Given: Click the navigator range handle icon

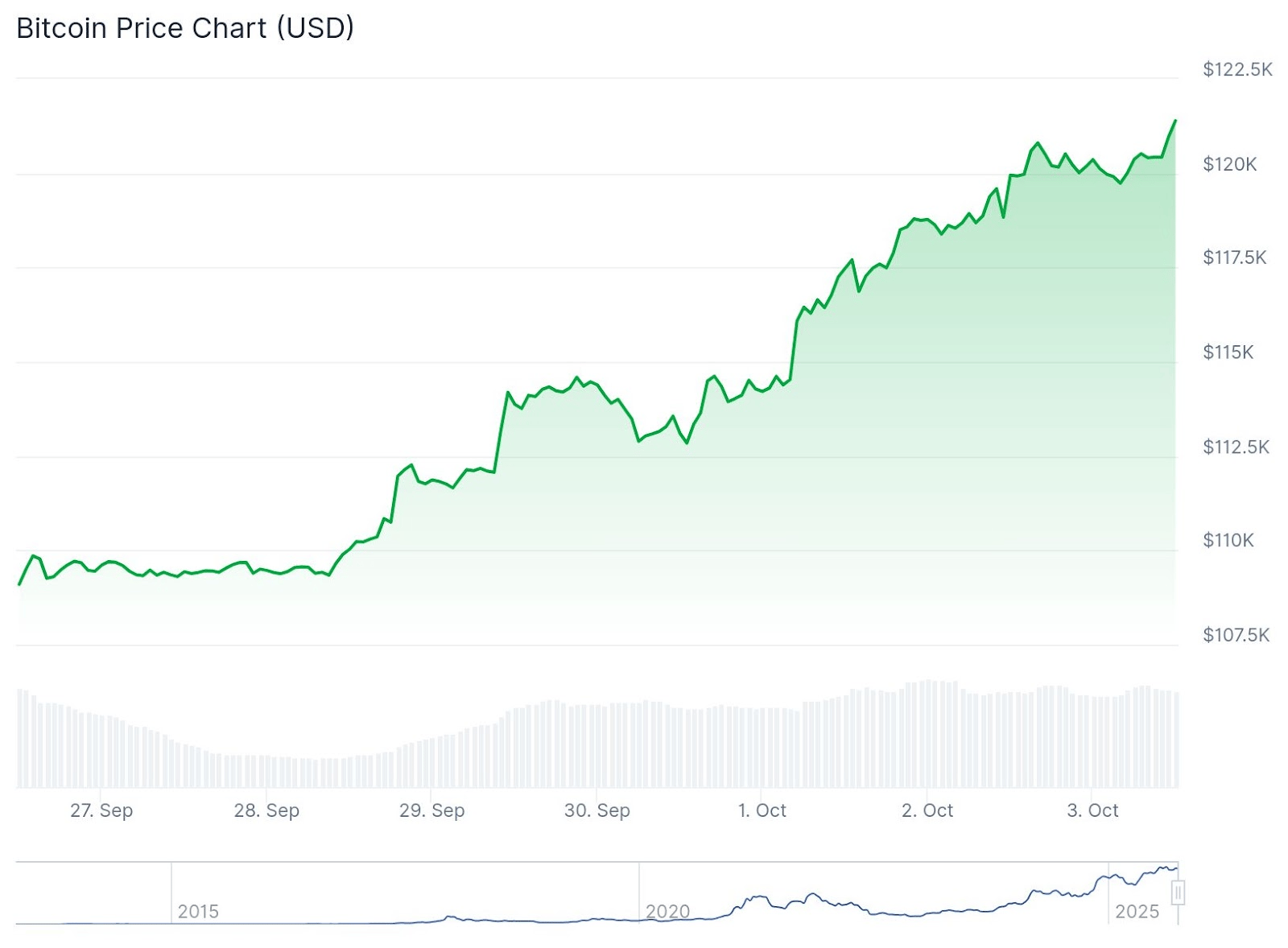Looking at the screenshot, I should click(1178, 892).
